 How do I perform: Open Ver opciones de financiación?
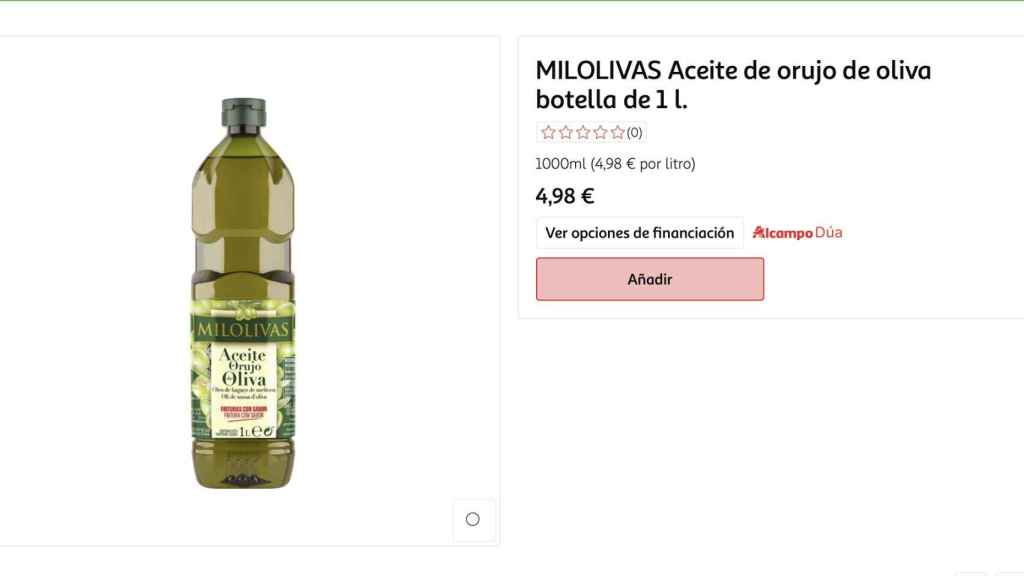639,232
